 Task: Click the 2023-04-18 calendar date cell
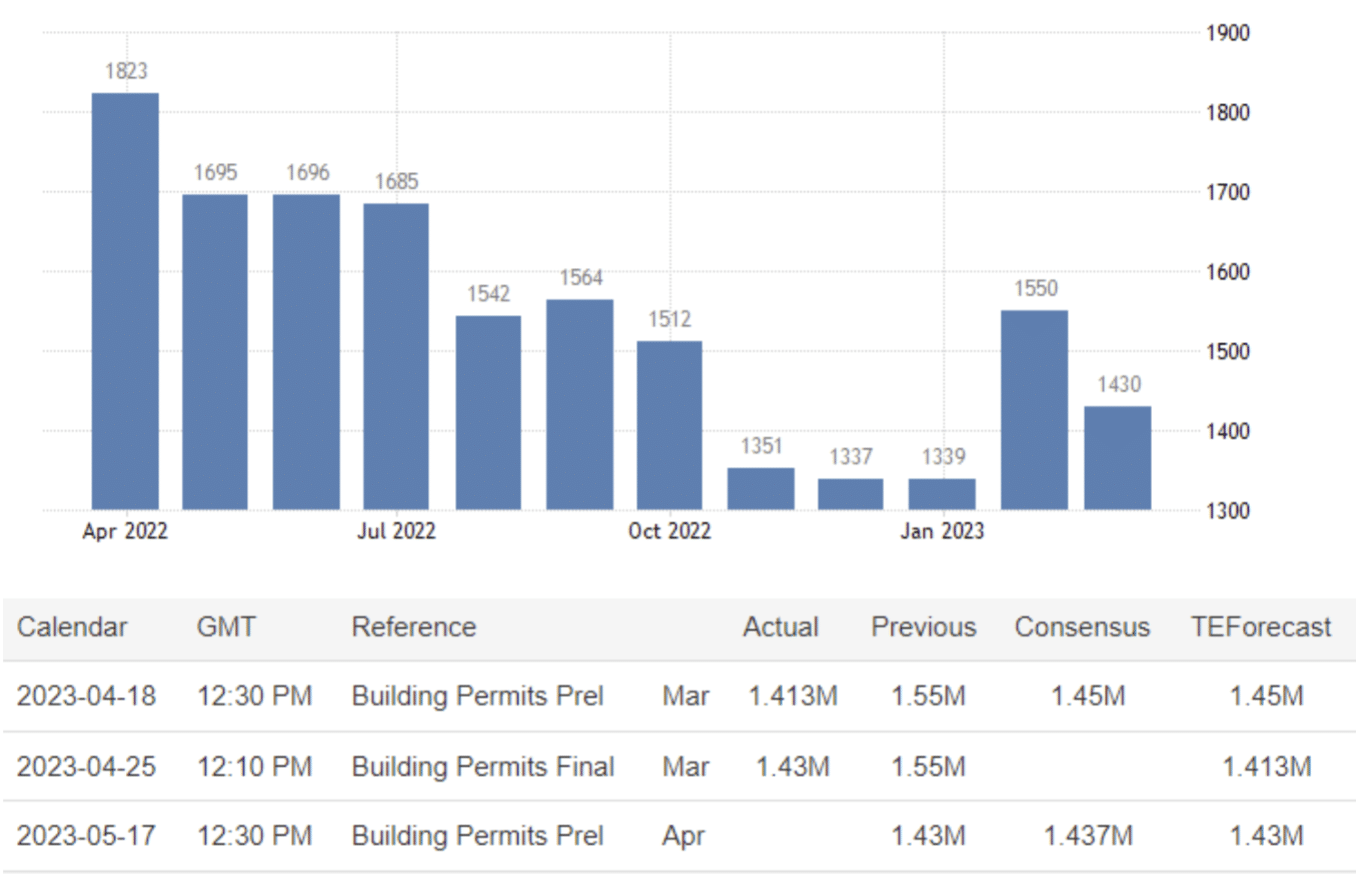[x=86, y=696]
